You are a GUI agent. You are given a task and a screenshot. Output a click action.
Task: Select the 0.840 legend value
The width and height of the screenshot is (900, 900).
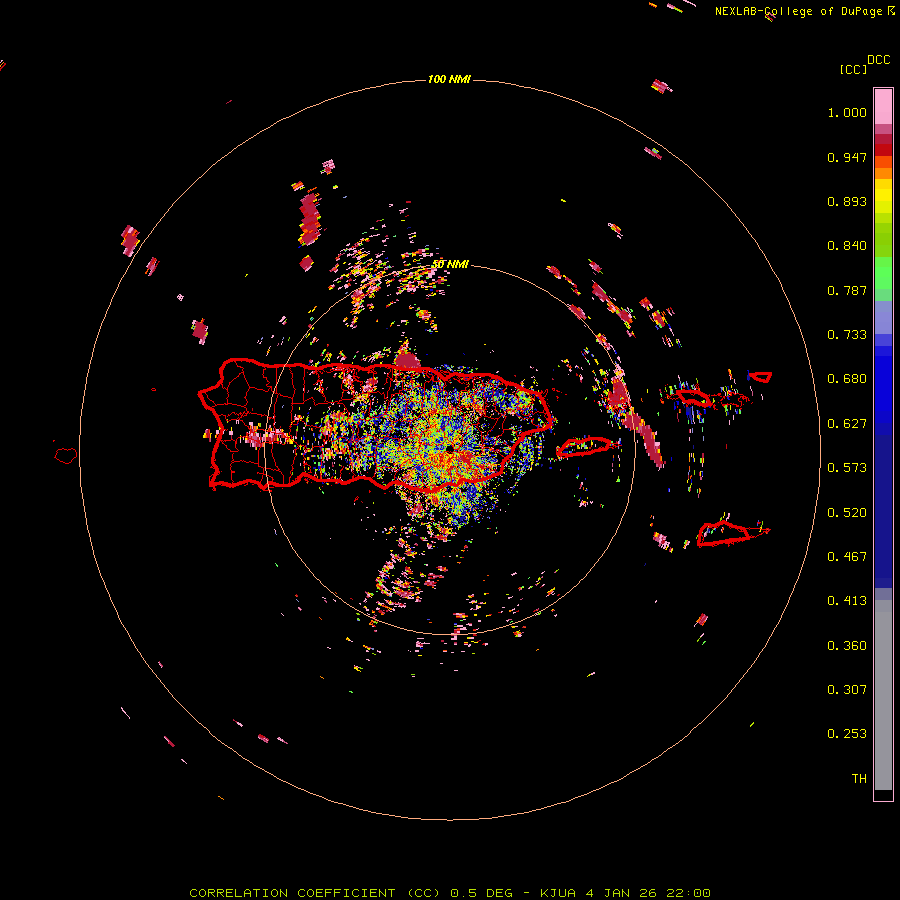pos(847,246)
